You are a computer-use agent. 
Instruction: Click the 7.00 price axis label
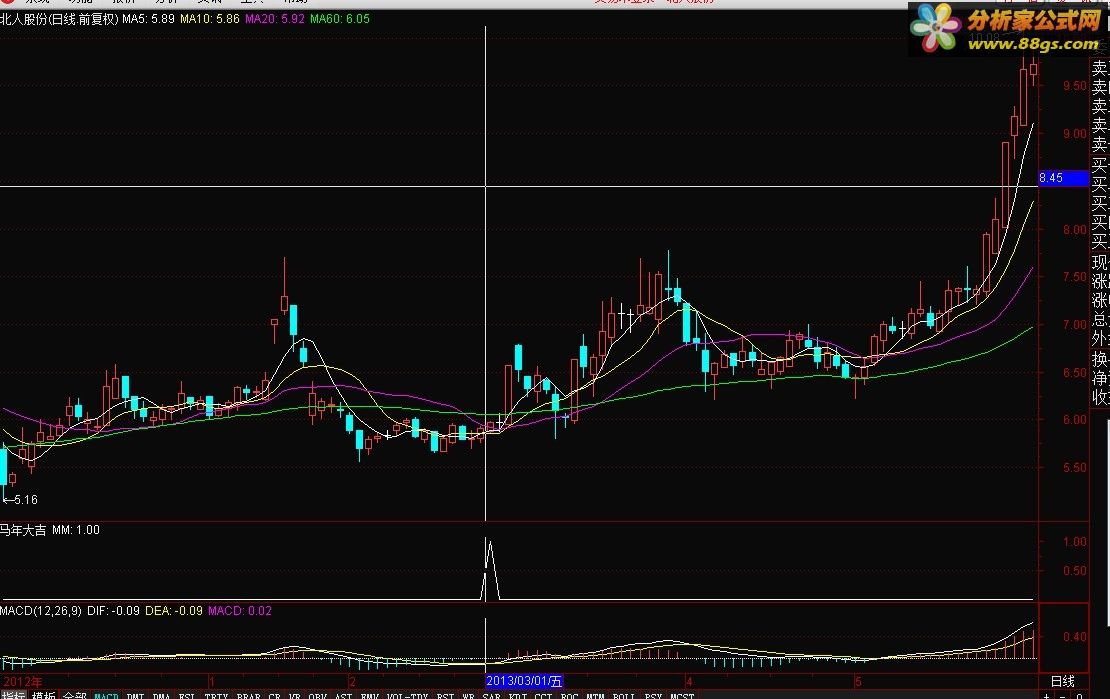click(x=1075, y=325)
